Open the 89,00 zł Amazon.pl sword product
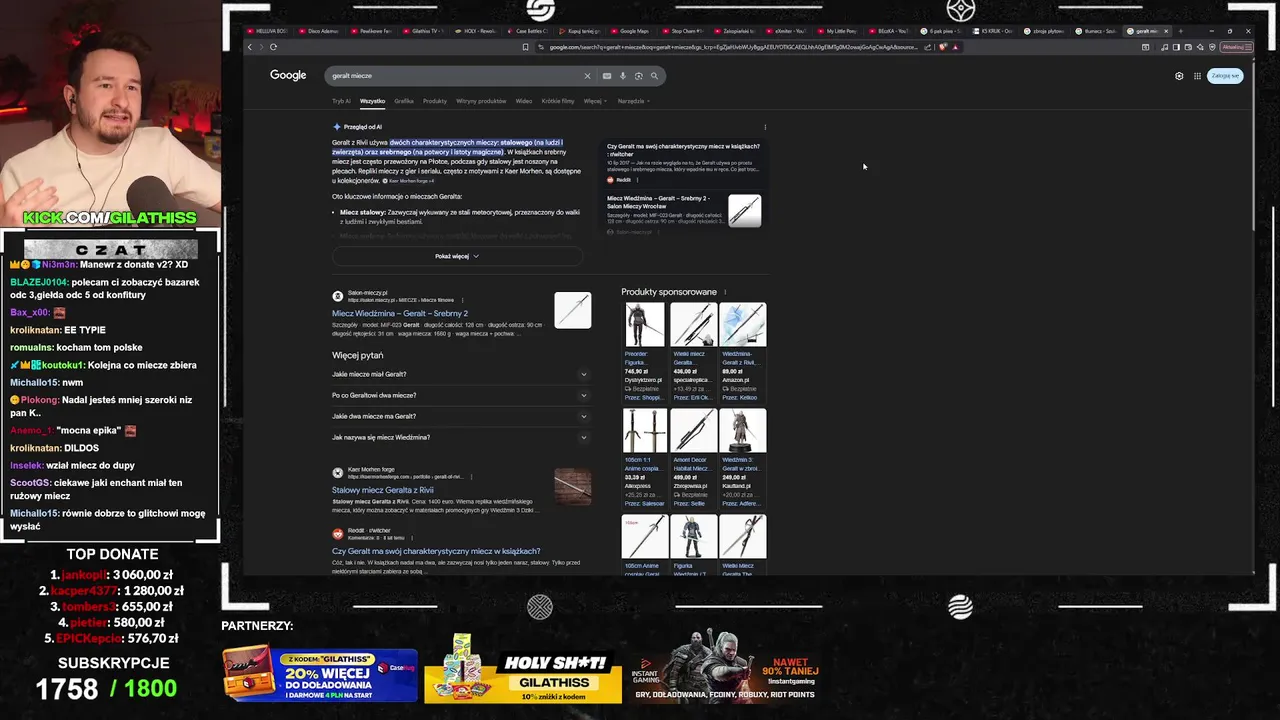Screen dimensions: 1280x720 (742, 352)
